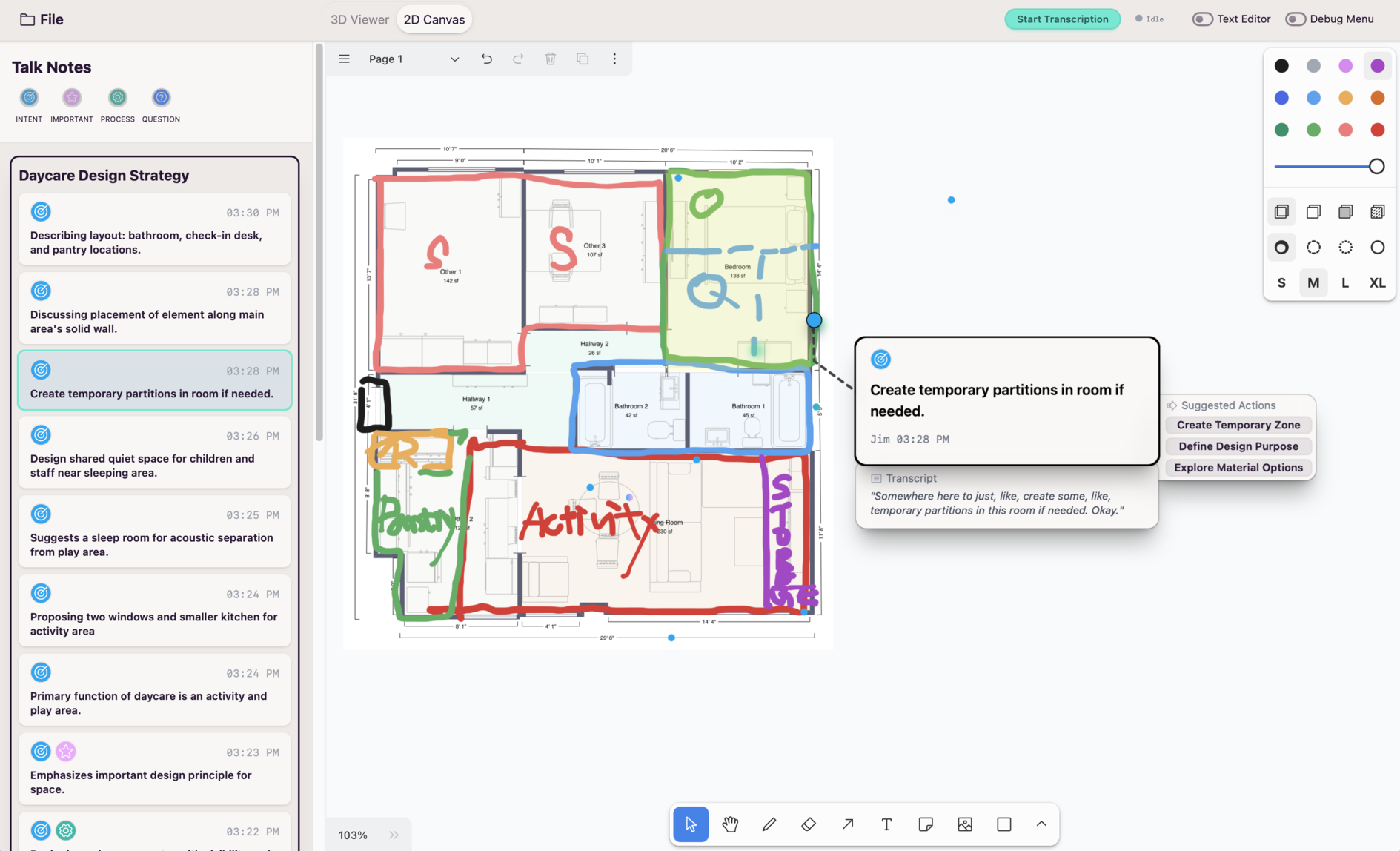1400x851 pixels.
Task: Select the pointer selection tool
Action: coord(691,824)
